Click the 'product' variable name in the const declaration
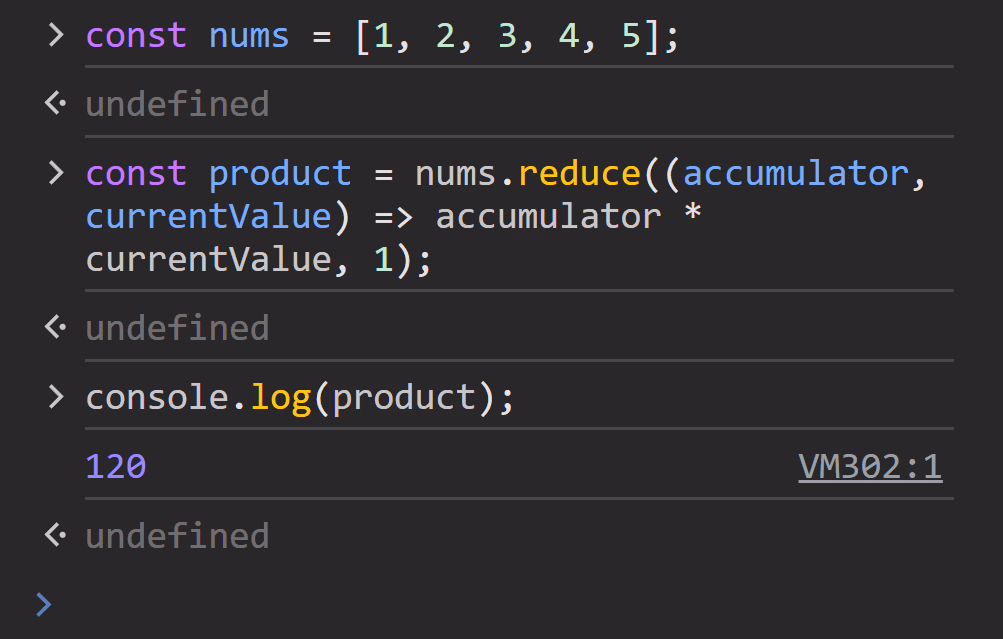Screen dimensions: 1003x639 click(280, 175)
